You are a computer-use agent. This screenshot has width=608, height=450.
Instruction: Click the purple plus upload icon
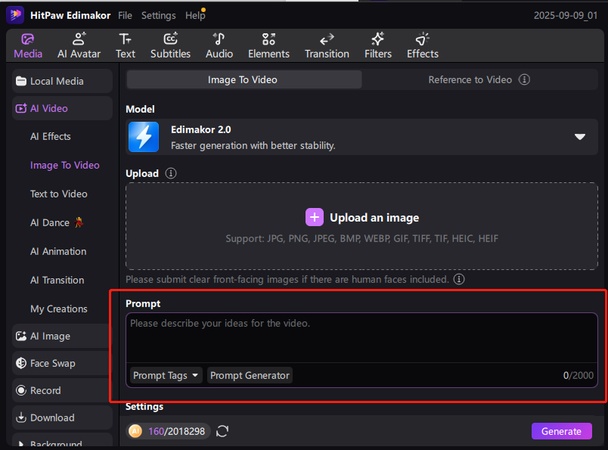pyautogui.click(x=314, y=217)
